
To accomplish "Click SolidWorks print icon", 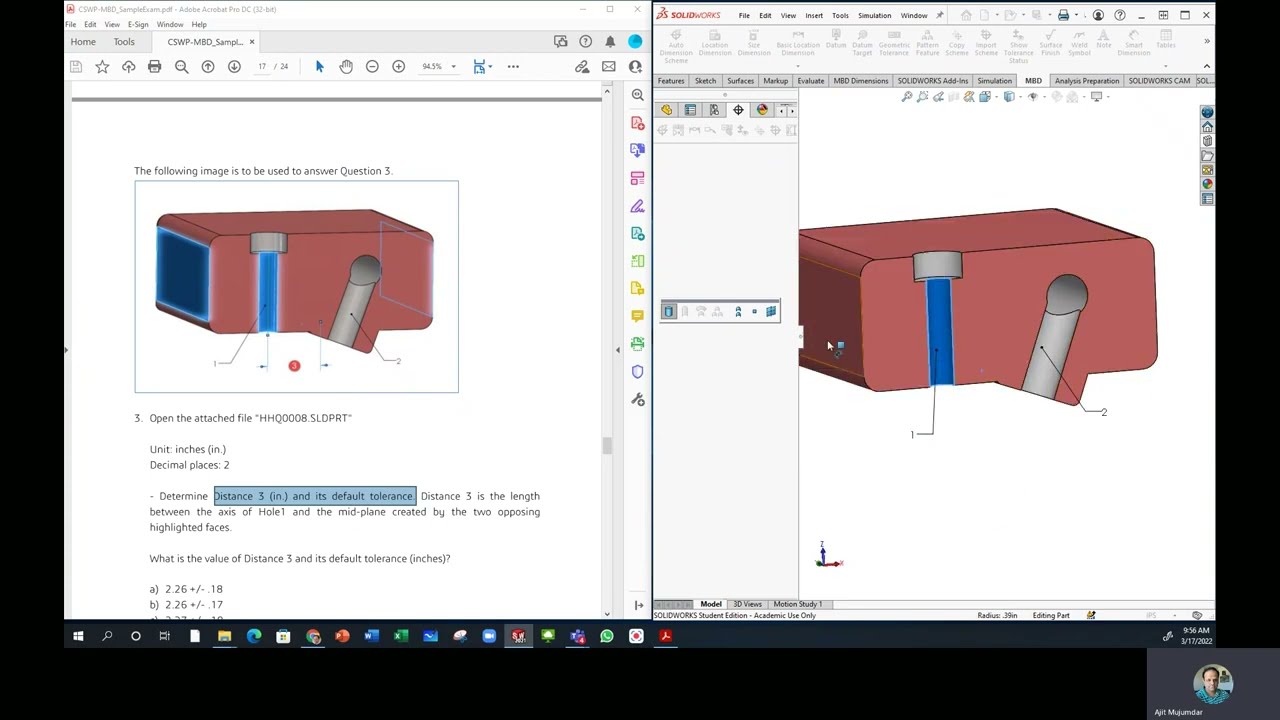I will tap(1063, 15).
